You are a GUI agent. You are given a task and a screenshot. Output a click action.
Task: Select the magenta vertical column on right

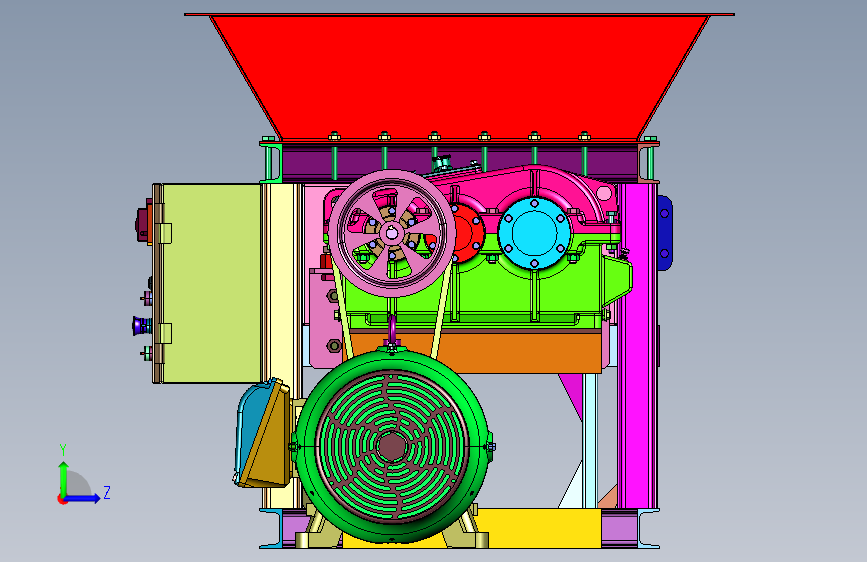[x=639, y=346]
